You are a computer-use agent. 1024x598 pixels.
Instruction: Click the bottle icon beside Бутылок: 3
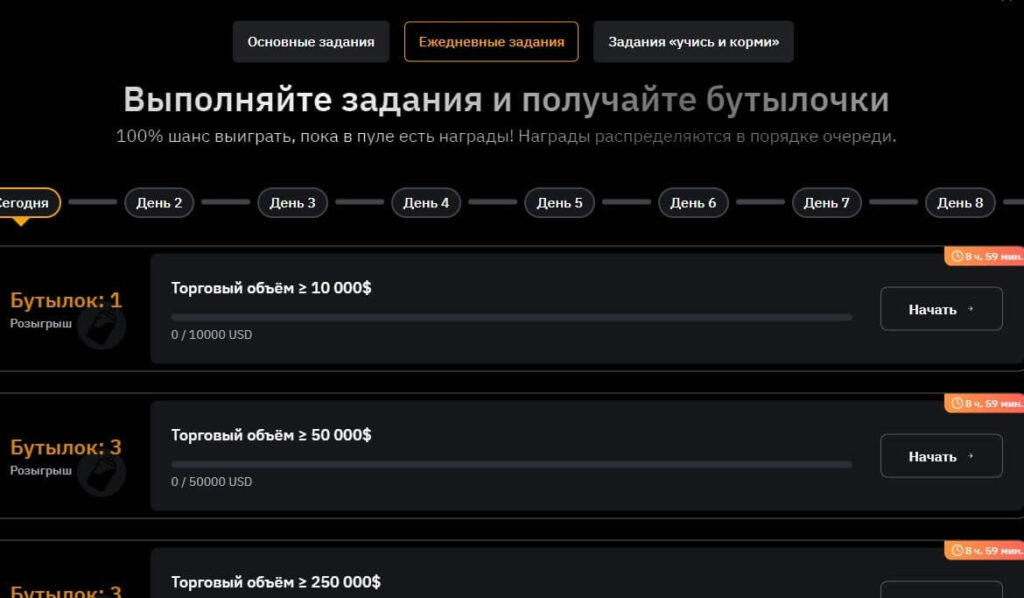103,473
